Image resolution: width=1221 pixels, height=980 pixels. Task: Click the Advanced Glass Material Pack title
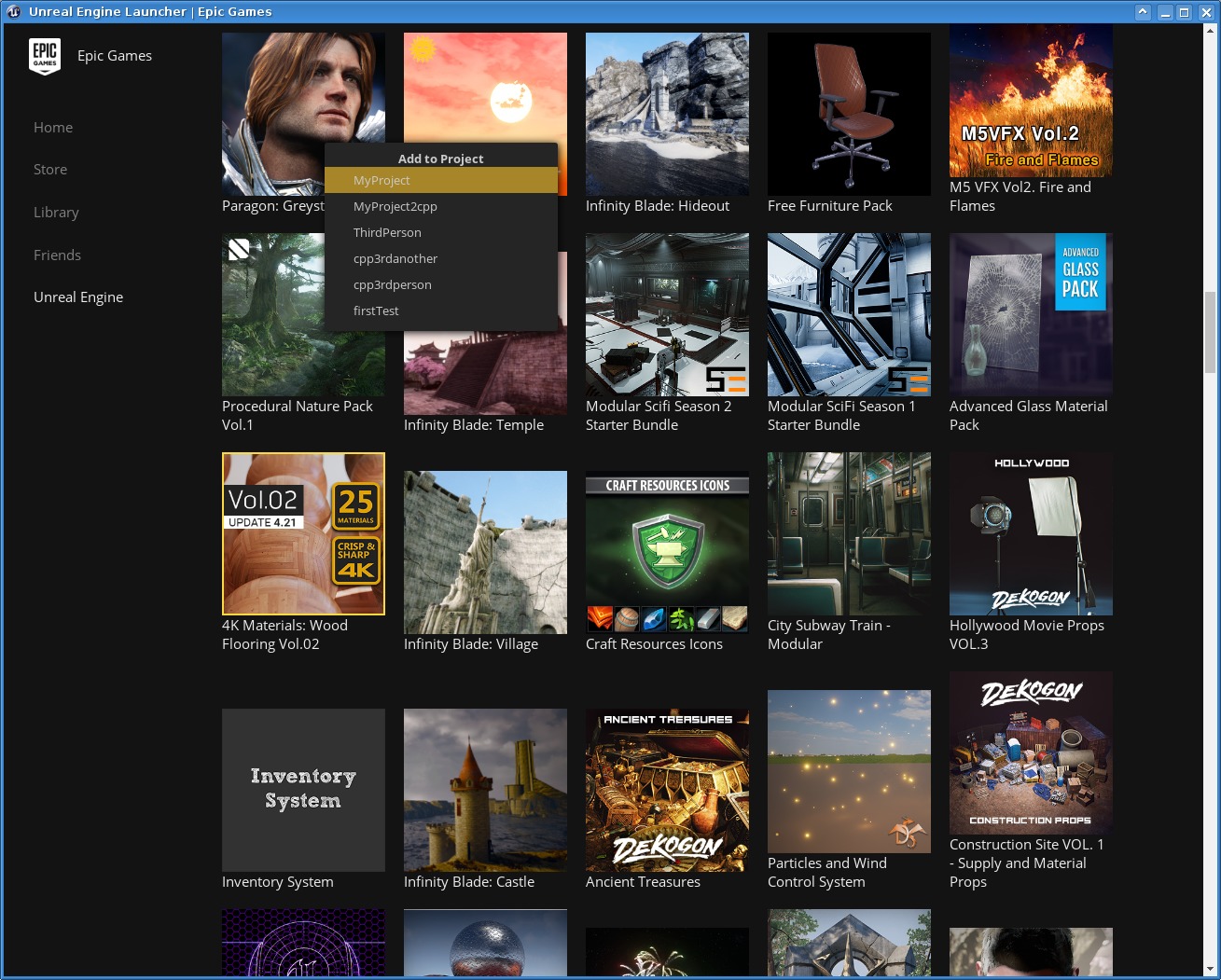pos(1029,416)
